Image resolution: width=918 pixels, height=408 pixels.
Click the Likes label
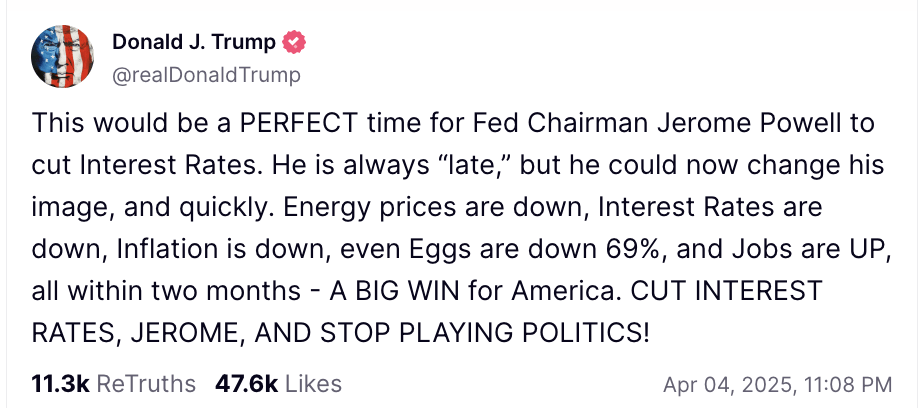[313, 384]
